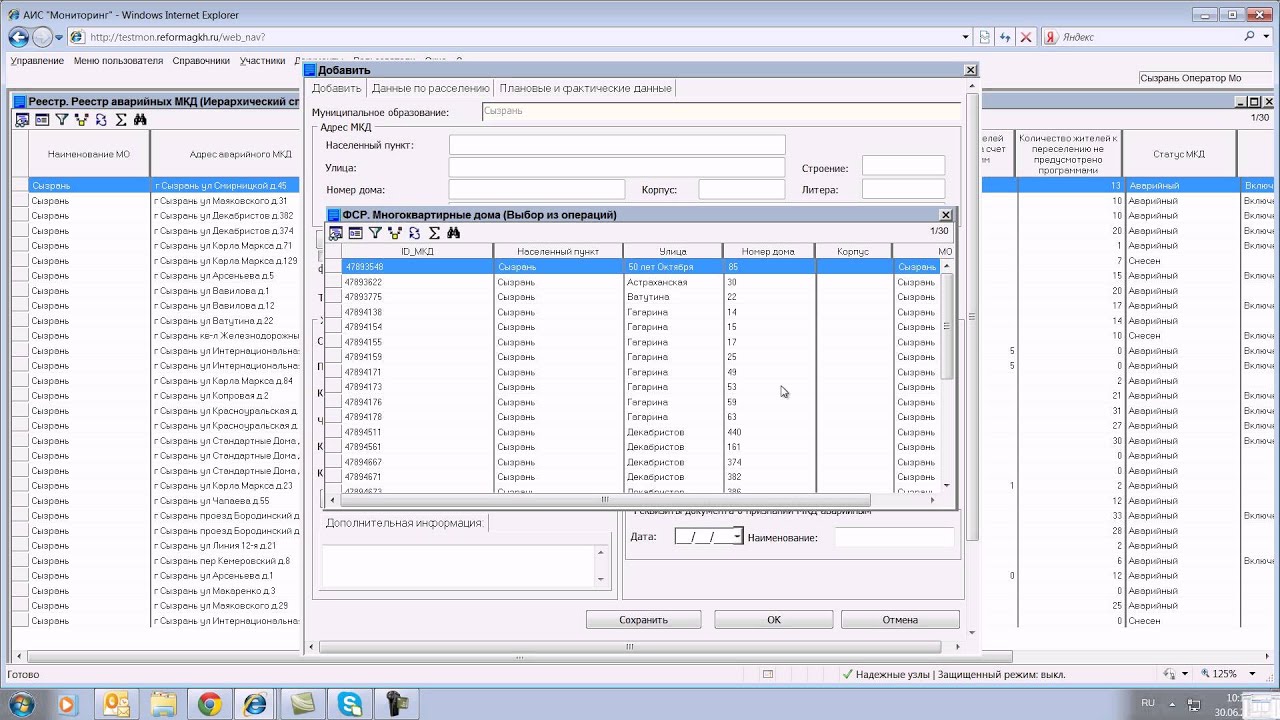
Task: Click the card view icon in the ФСР dialog toolbar
Action: point(355,232)
